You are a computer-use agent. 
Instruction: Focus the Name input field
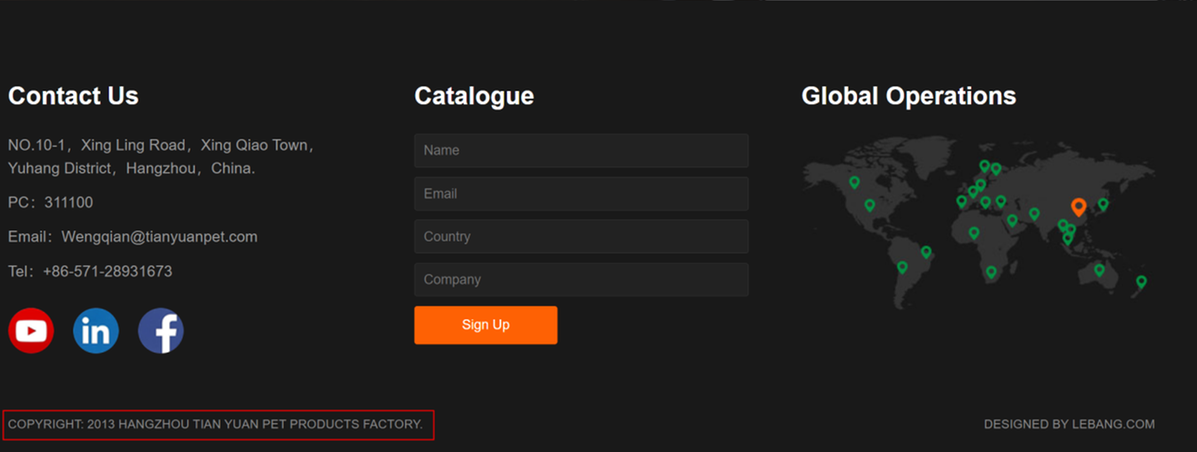[x=581, y=151]
